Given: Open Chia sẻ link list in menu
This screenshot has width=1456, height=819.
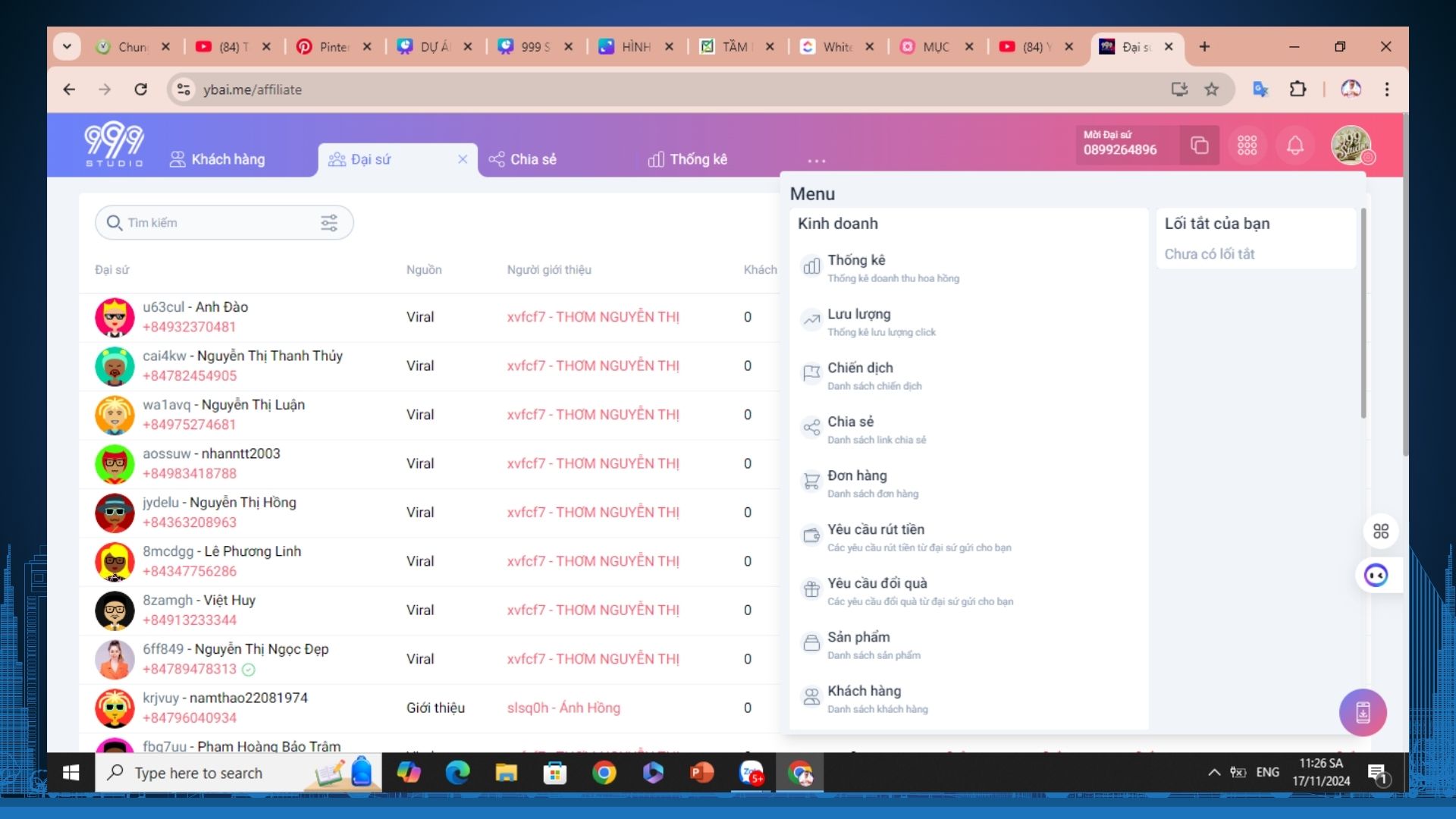Looking at the screenshot, I should [863, 429].
